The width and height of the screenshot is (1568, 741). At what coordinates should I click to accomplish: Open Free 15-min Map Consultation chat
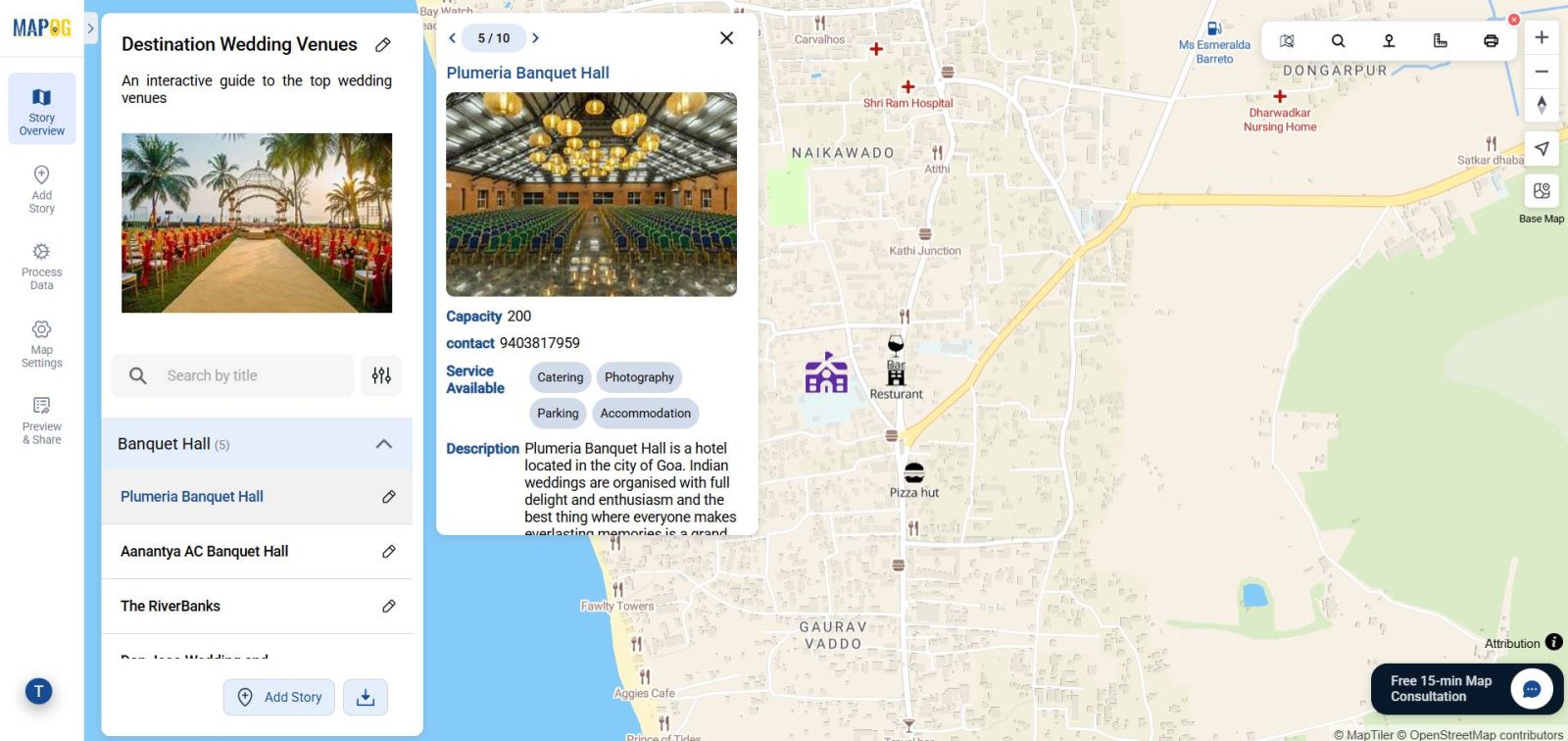click(1467, 689)
